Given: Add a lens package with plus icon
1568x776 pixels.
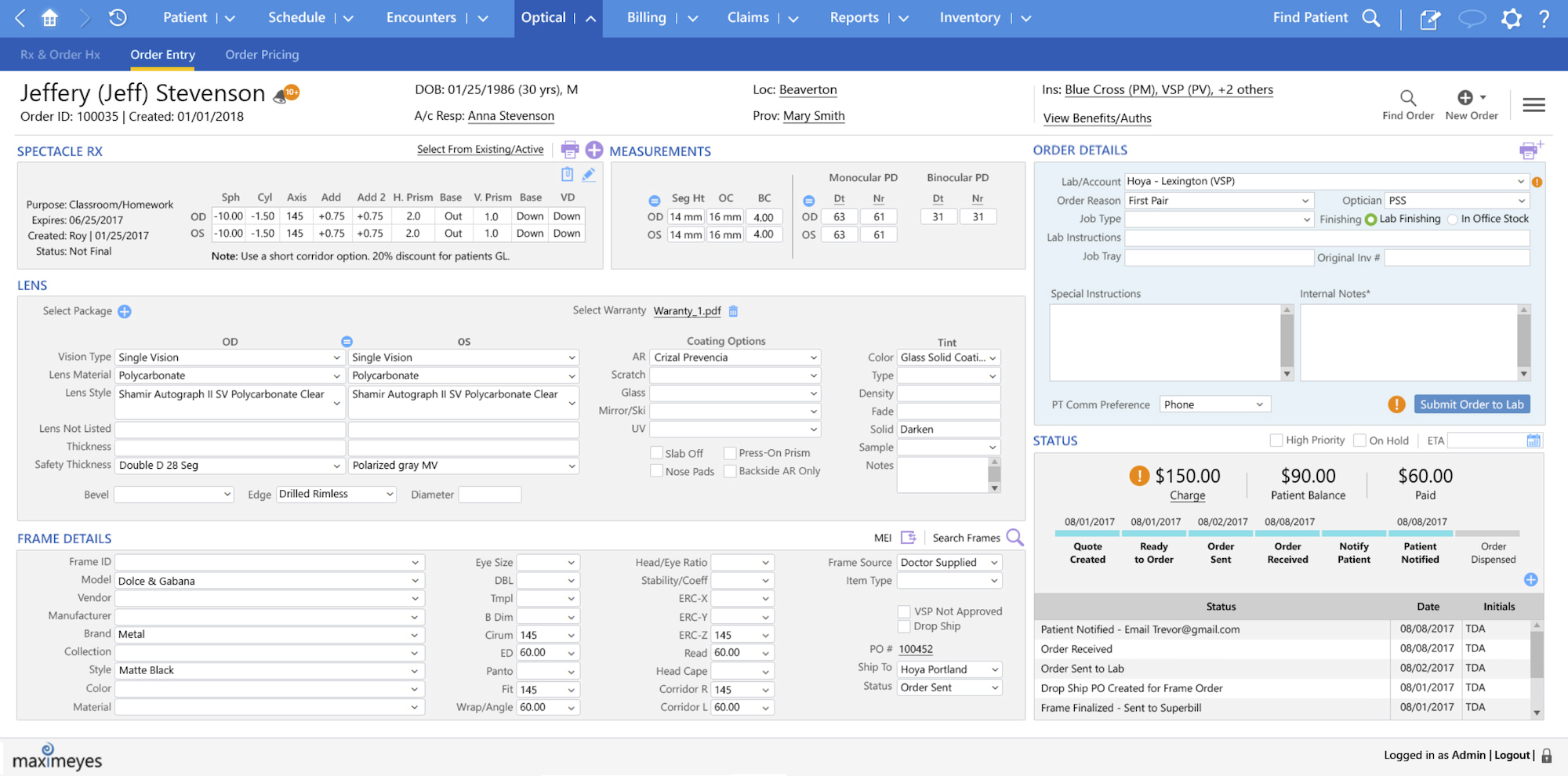Looking at the screenshot, I should (124, 311).
